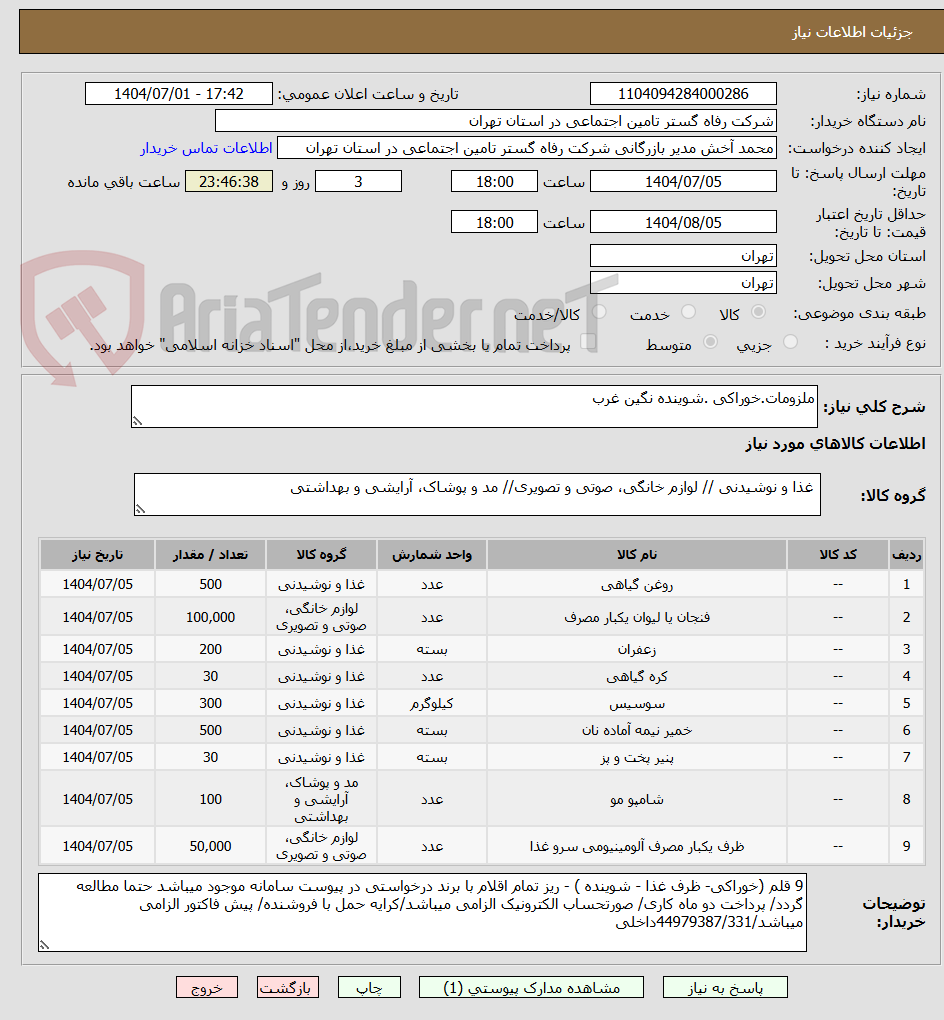Click the گروه کالا text area
Viewport: 944px width, 1020px height.
(477, 494)
